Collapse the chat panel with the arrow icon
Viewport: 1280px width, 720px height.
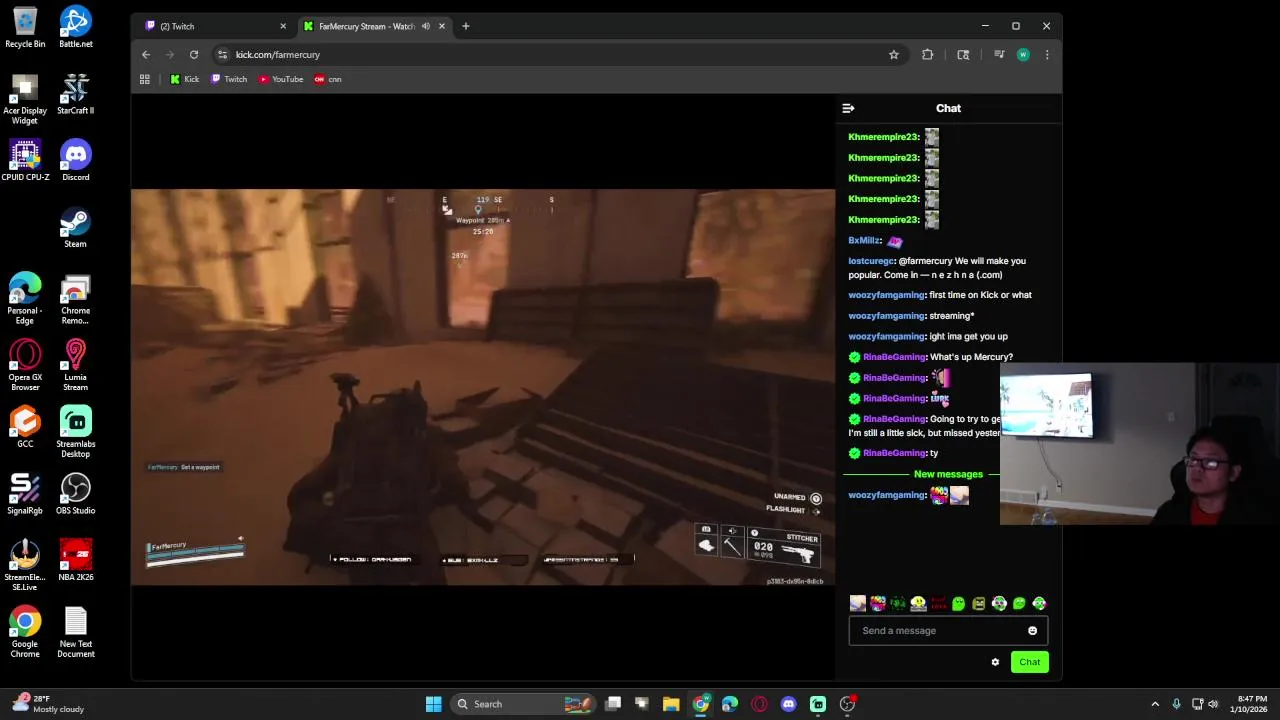tap(848, 108)
